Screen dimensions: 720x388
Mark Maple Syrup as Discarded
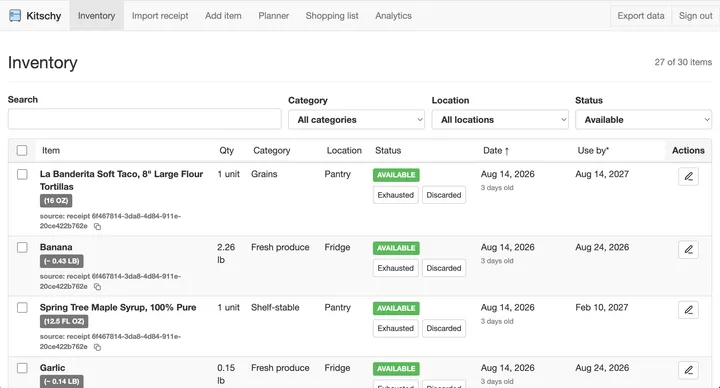[444, 328]
